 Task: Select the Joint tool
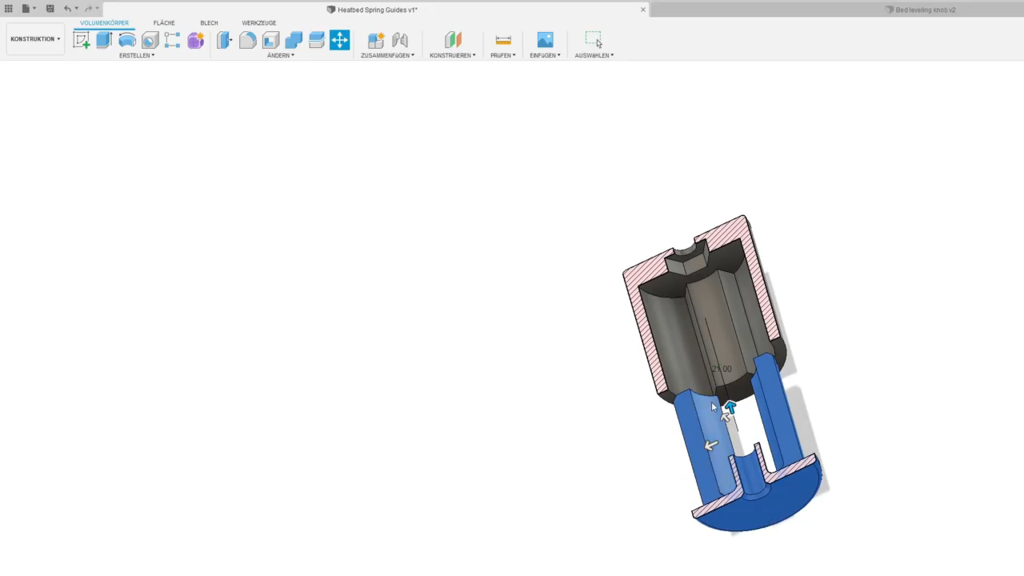400,40
